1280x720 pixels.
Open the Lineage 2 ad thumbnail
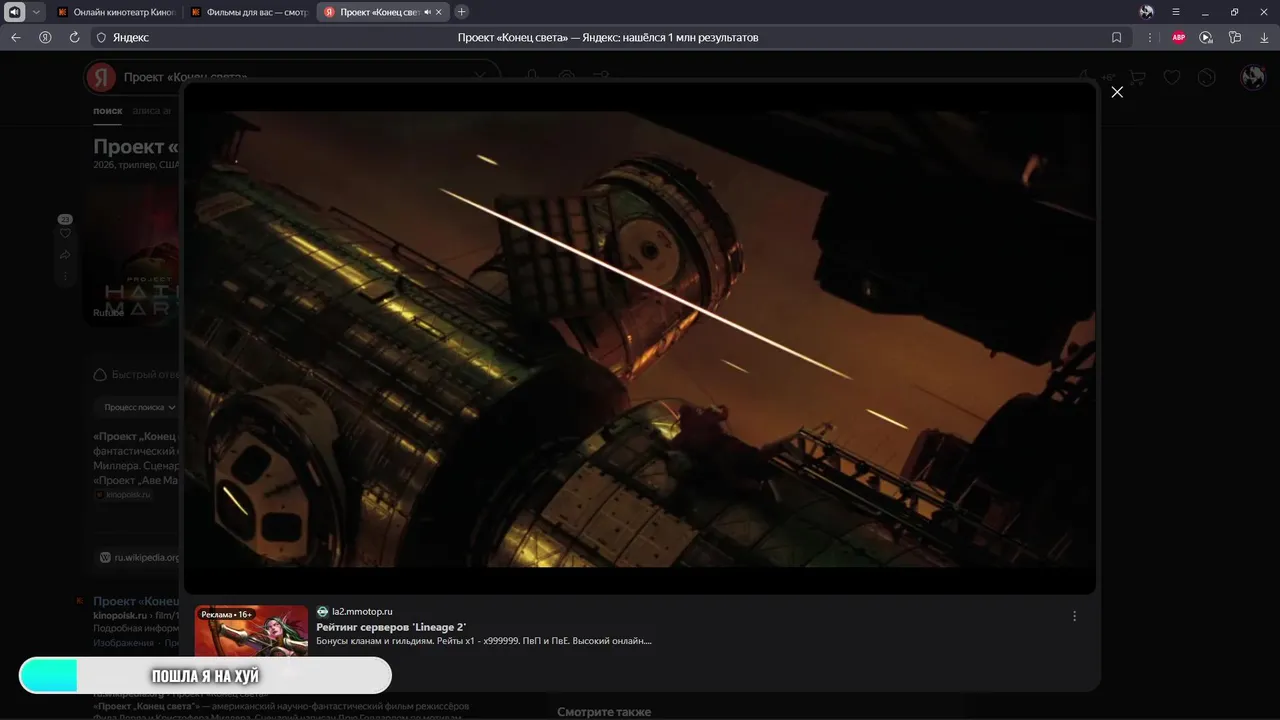pyautogui.click(x=251, y=630)
